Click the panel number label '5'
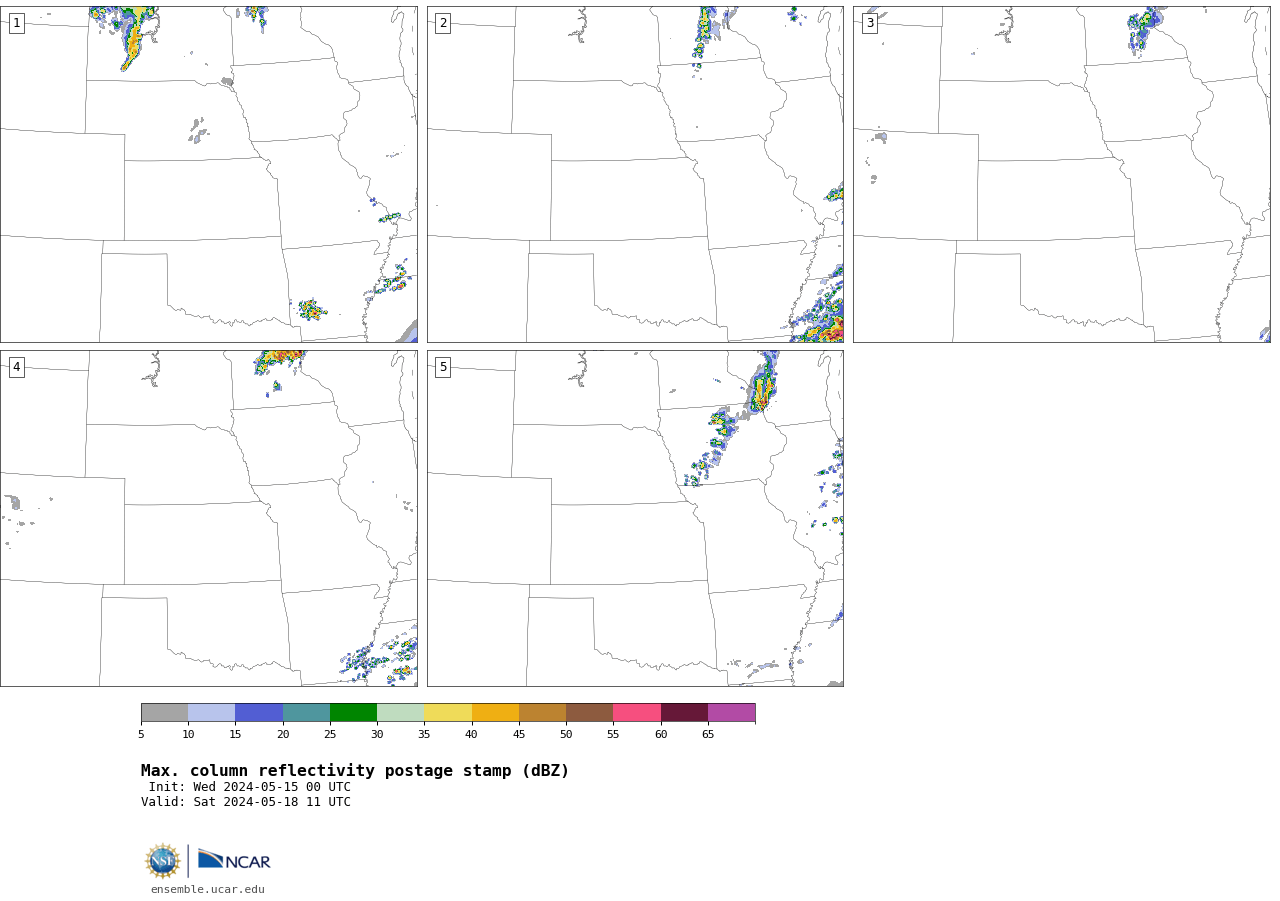This screenshot has height=901, width=1280. [443, 367]
